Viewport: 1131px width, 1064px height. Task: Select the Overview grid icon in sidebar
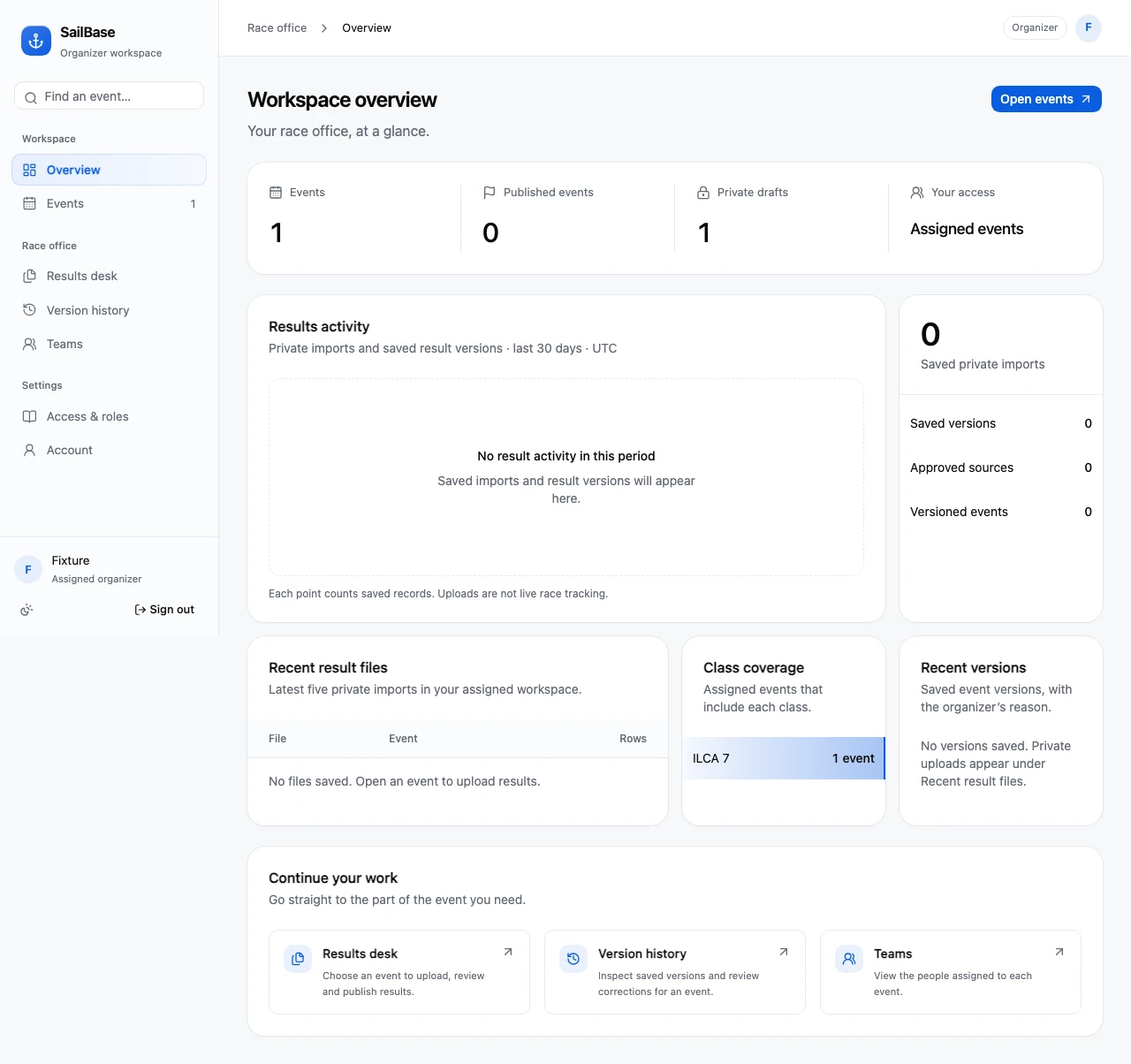pos(29,170)
